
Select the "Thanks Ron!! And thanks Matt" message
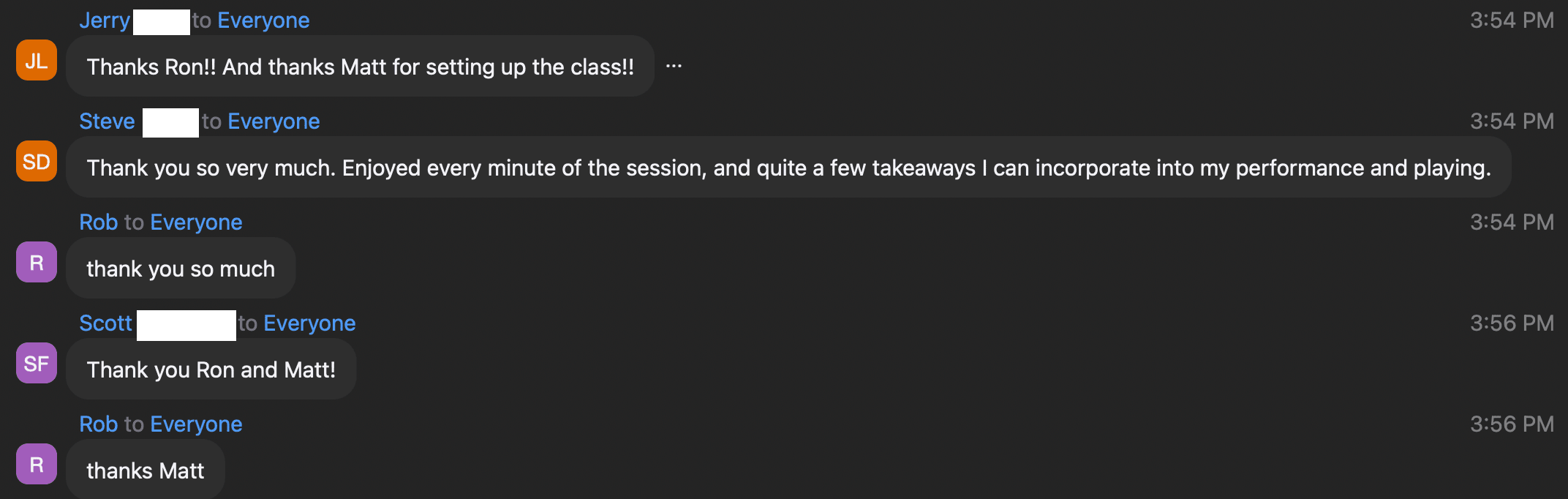tap(360, 67)
